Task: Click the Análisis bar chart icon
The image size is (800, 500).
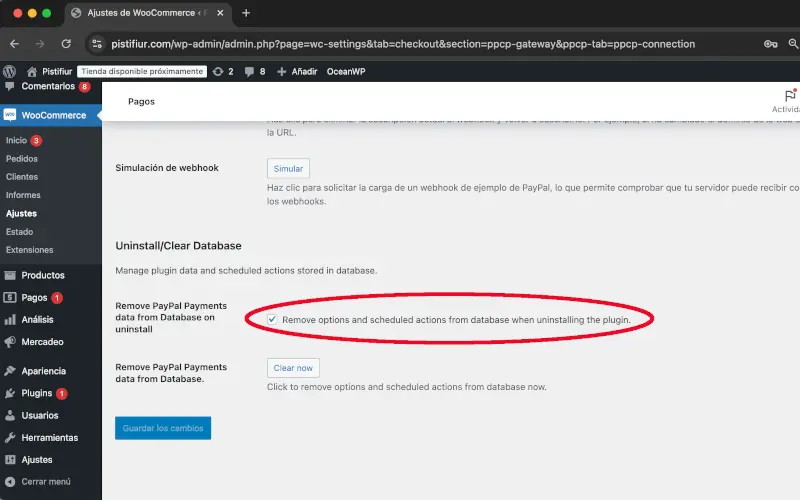Action: coord(10,319)
